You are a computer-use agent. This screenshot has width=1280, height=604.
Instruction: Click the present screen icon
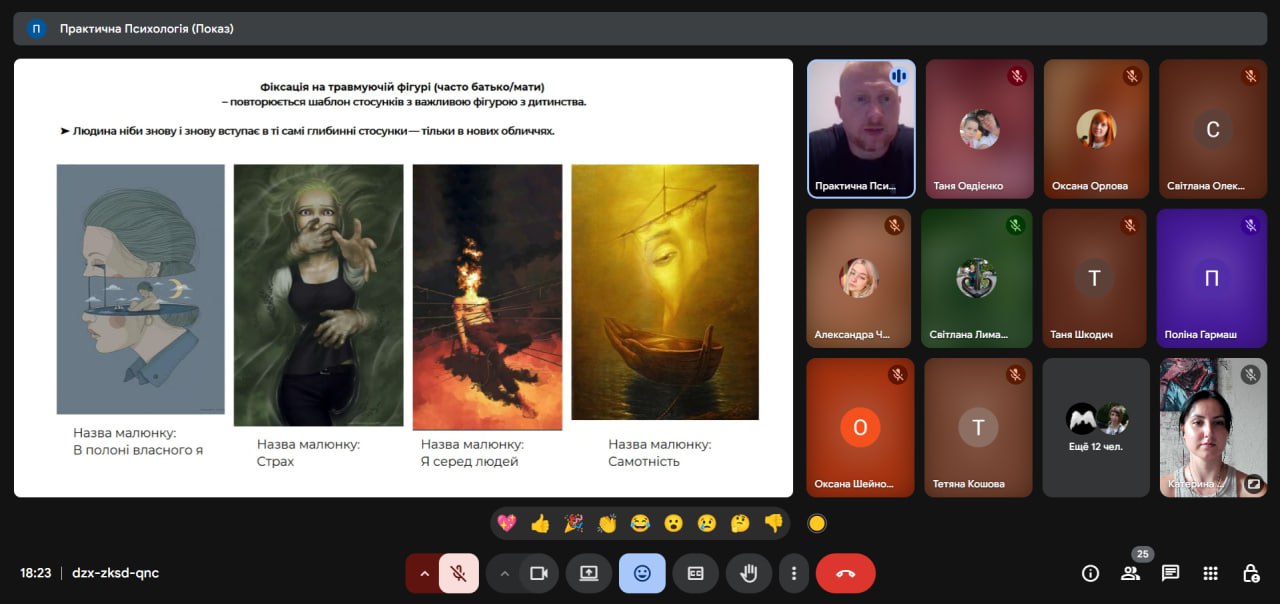tap(589, 573)
